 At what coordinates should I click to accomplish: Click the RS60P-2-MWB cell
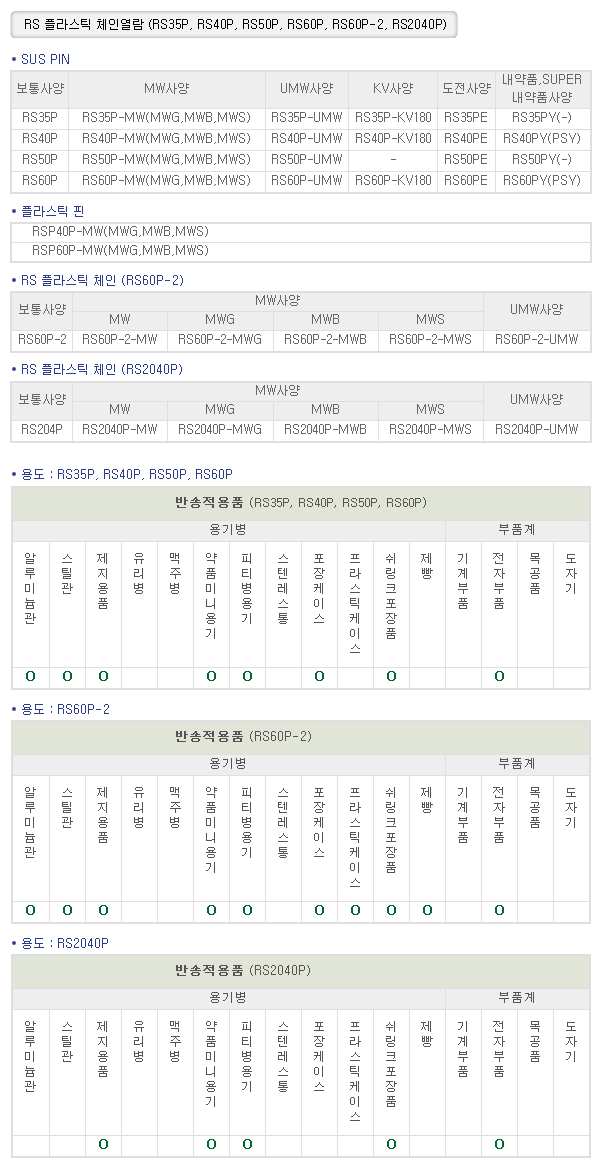pyautogui.click(x=325, y=339)
